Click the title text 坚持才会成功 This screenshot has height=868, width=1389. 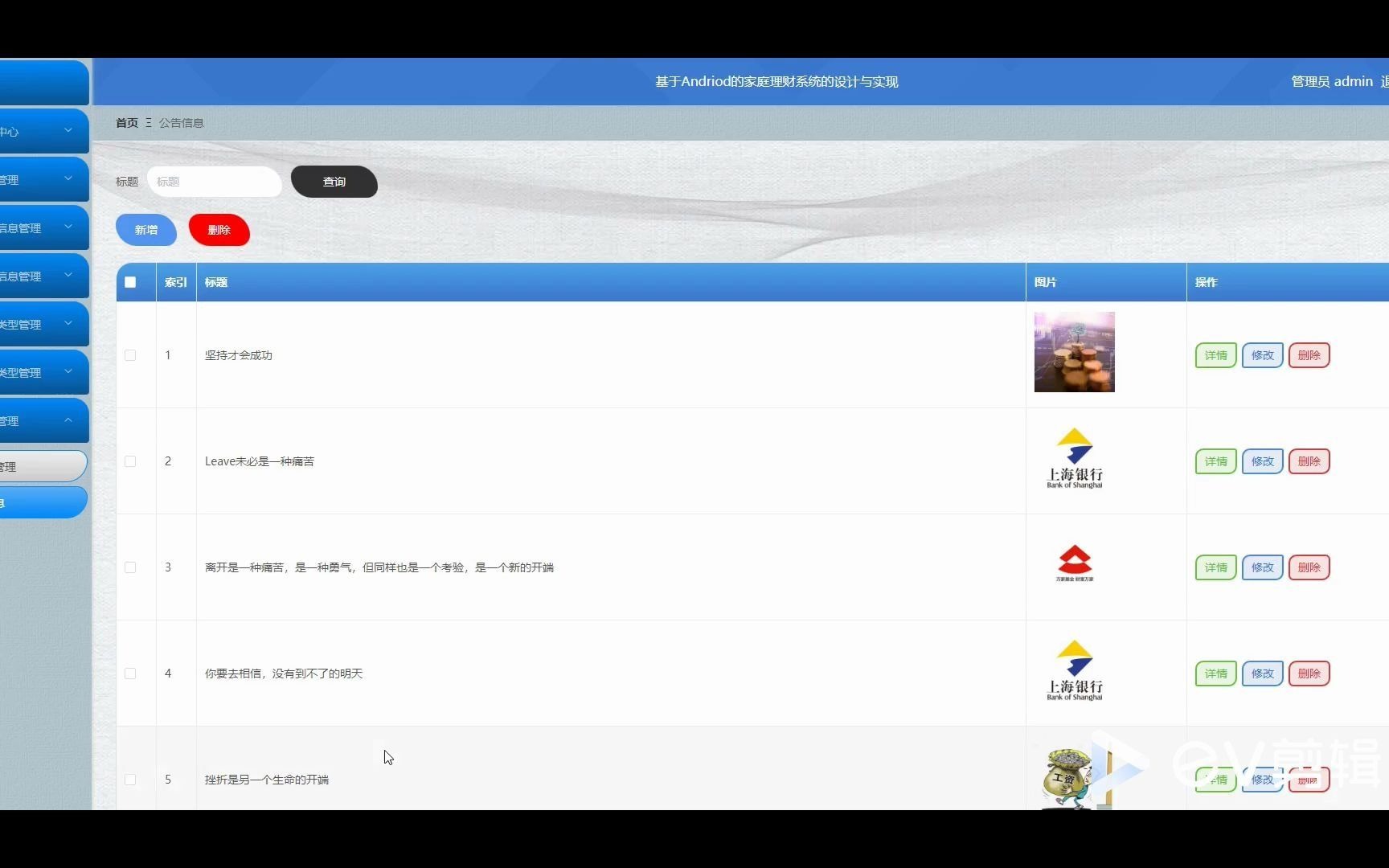click(x=239, y=355)
